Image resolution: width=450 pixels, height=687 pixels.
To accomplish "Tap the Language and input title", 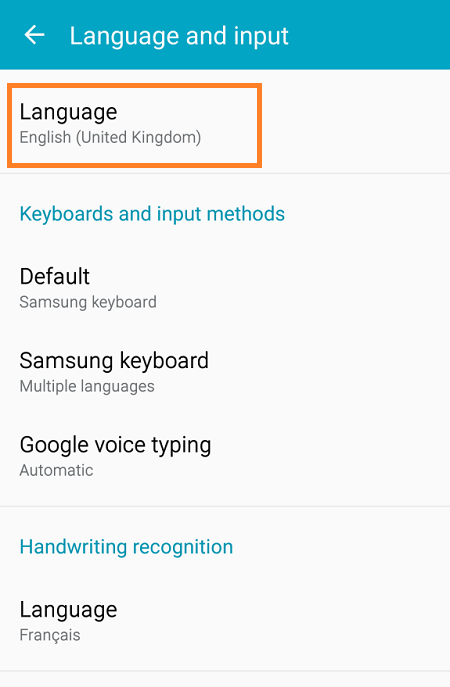I will pos(179,36).
